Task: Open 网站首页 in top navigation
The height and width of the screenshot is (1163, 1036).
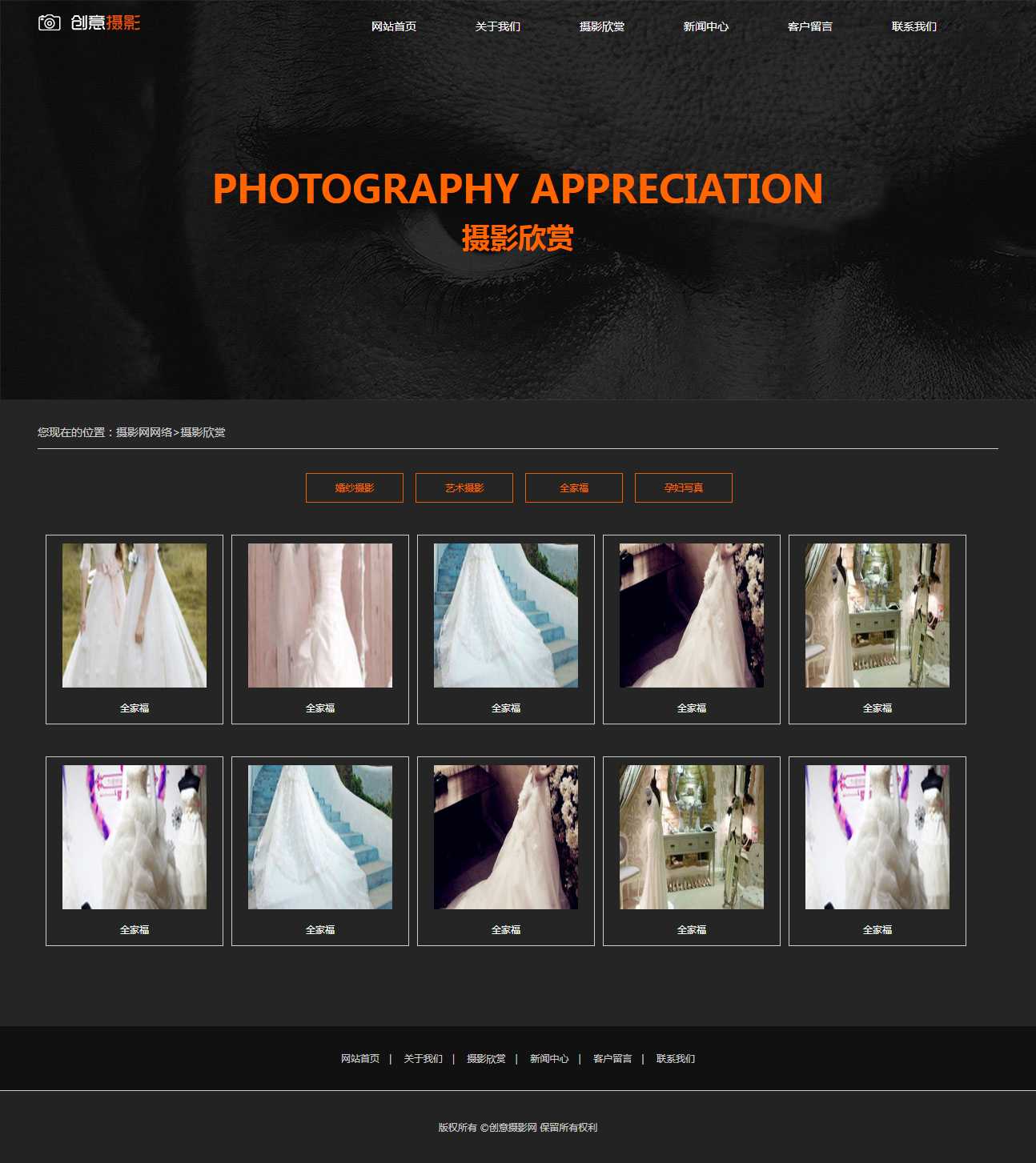Action: 394,26
